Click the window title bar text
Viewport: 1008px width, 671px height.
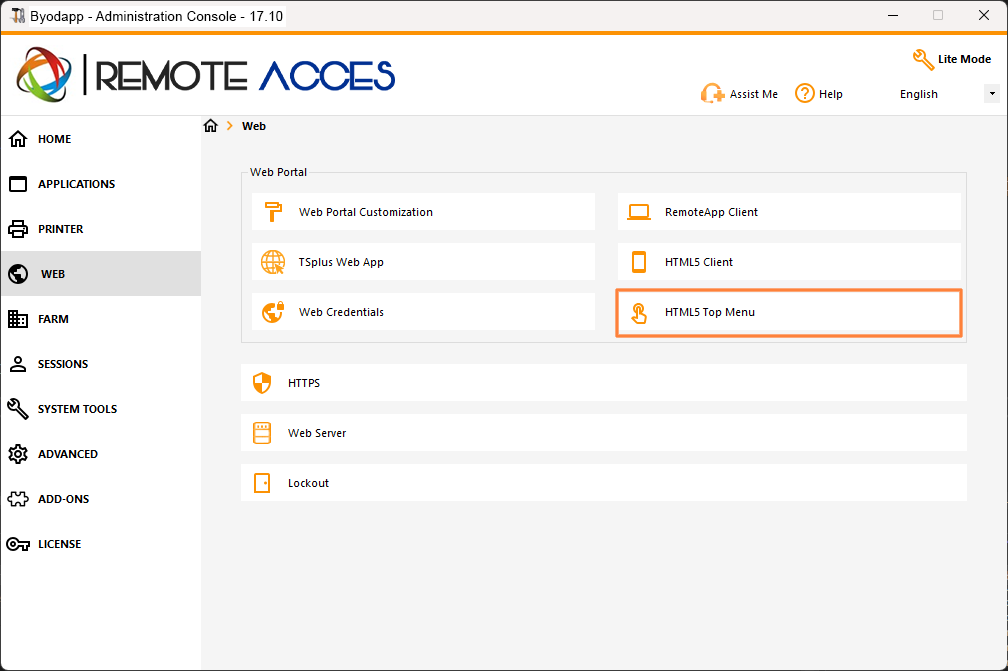tap(157, 16)
